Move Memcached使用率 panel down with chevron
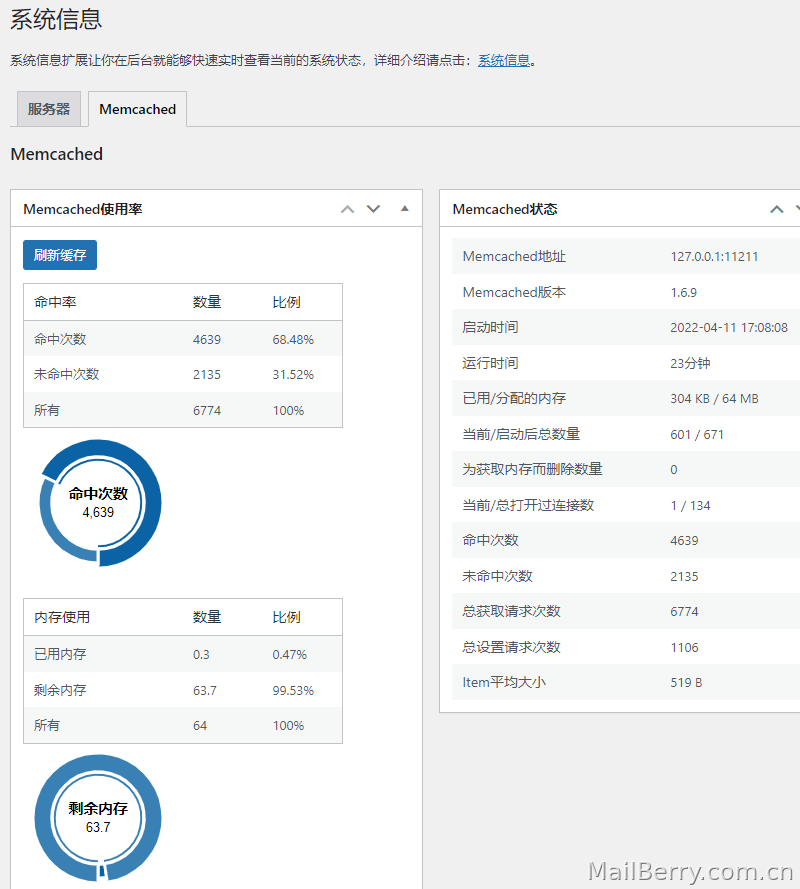 373,209
